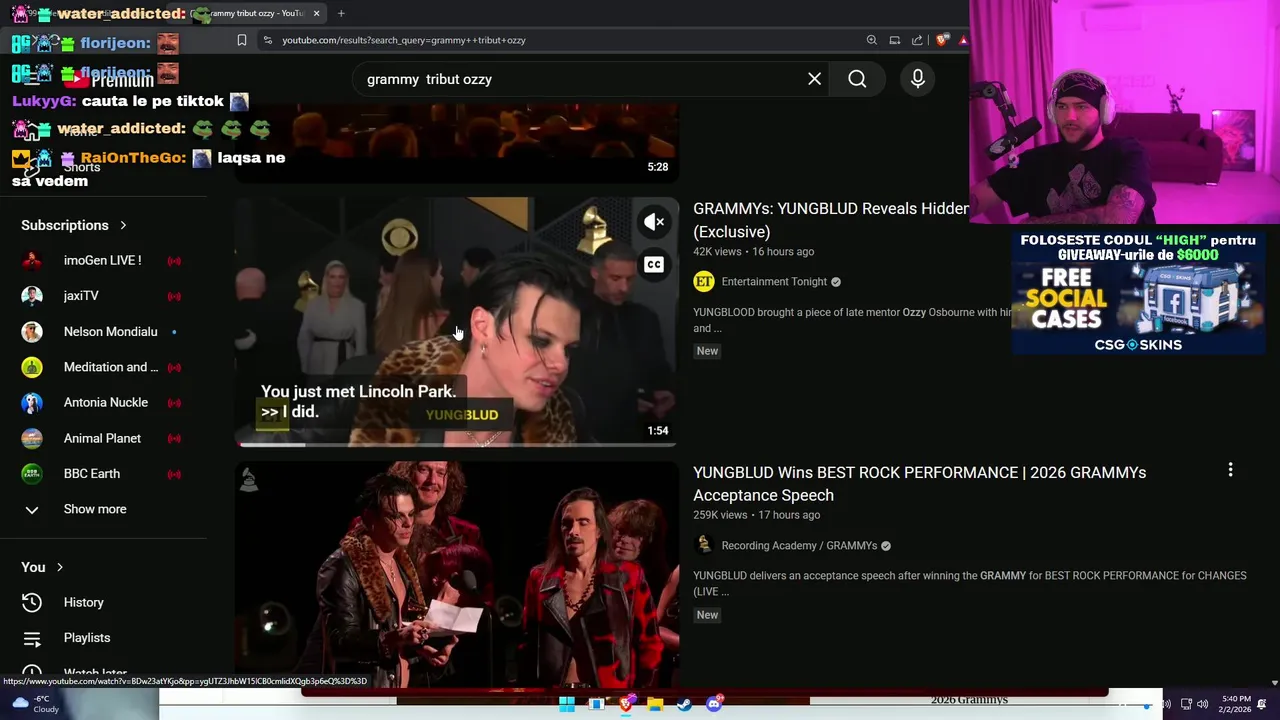The width and height of the screenshot is (1280, 720).
Task: Open imoGen LIVE ! subscription
Action: (x=103, y=260)
